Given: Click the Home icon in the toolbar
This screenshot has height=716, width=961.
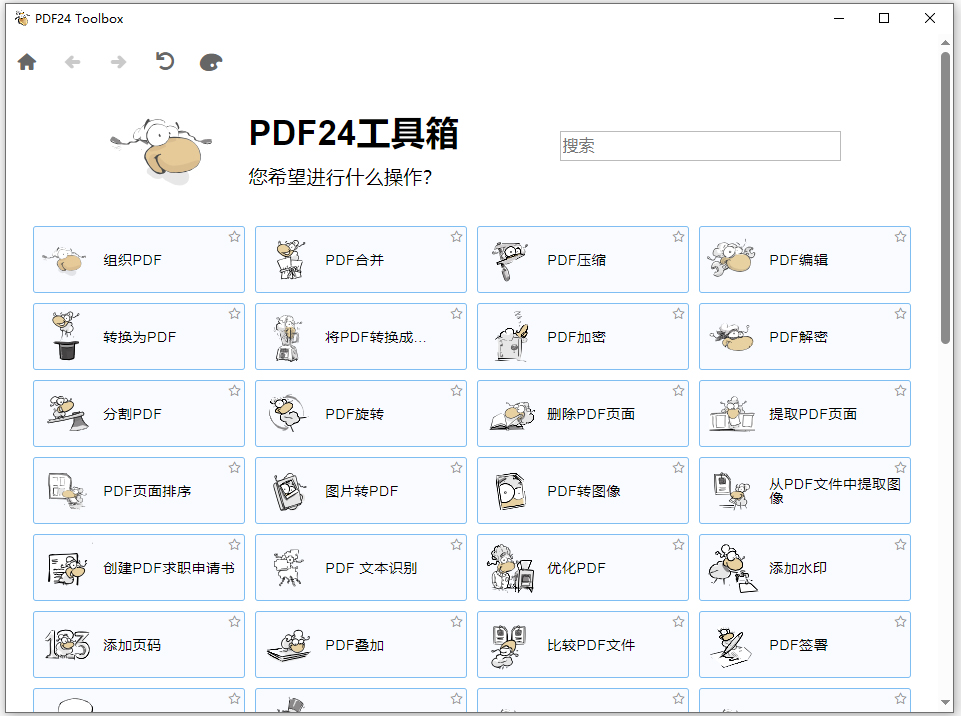Looking at the screenshot, I should [27, 61].
